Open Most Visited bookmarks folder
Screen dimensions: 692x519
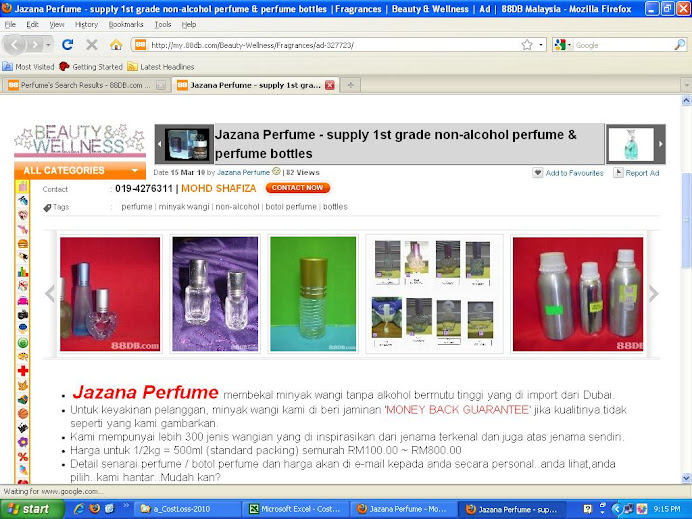point(28,67)
